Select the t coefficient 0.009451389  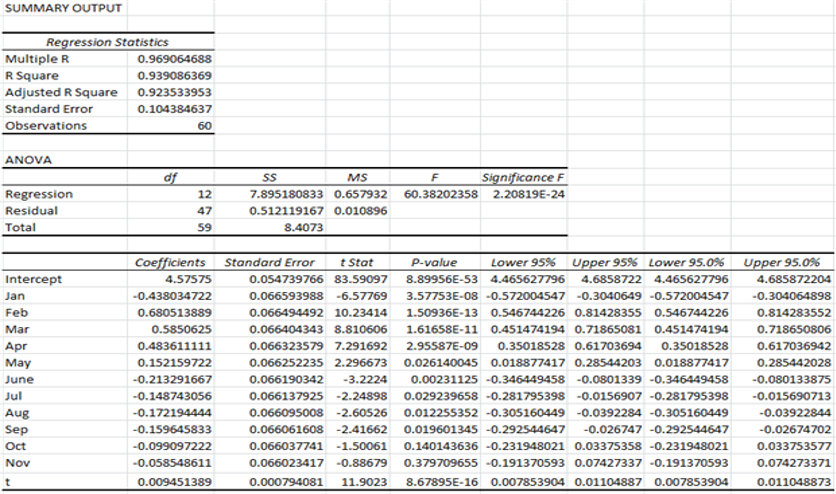click(x=174, y=482)
